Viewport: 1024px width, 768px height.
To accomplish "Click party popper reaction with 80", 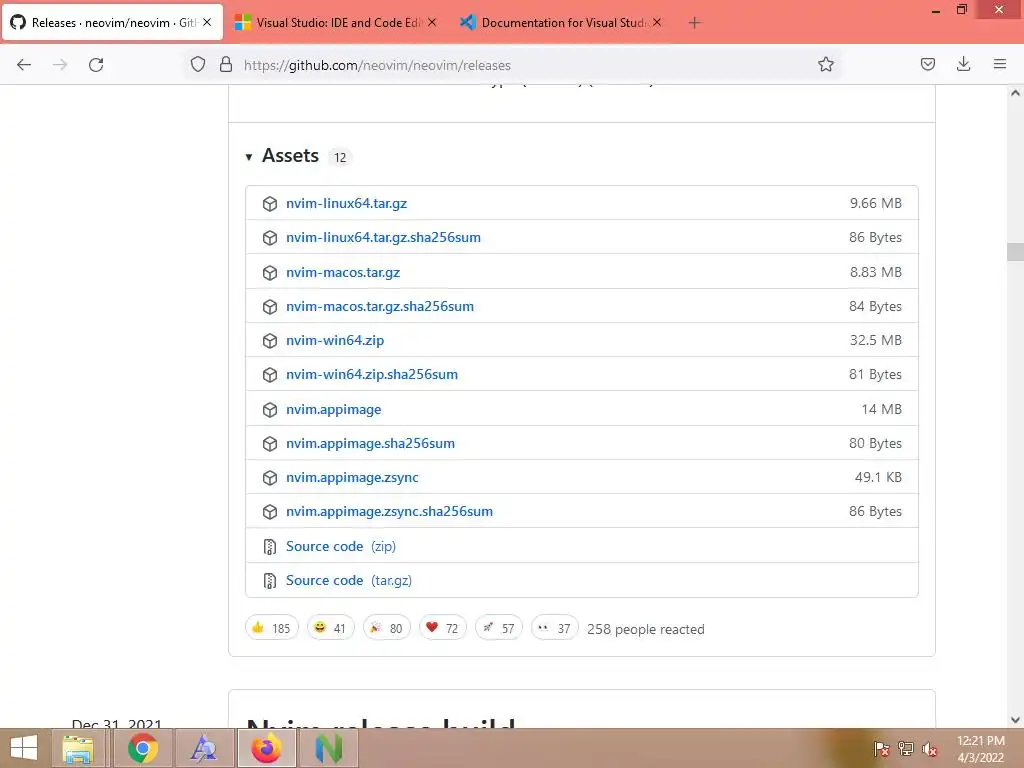I will [x=387, y=628].
